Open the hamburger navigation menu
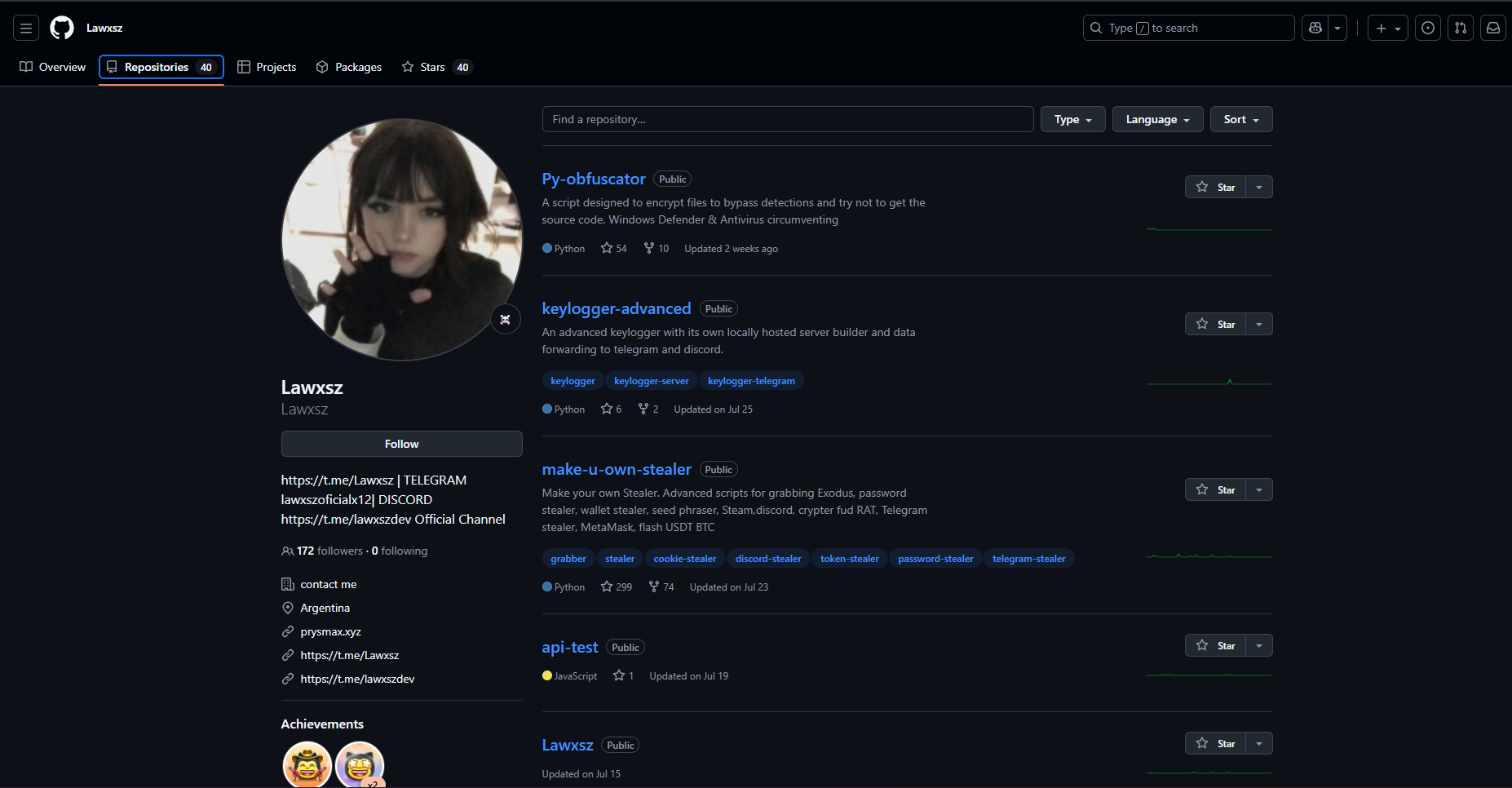Viewport: 1512px width, 788px height. tap(26, 28)
